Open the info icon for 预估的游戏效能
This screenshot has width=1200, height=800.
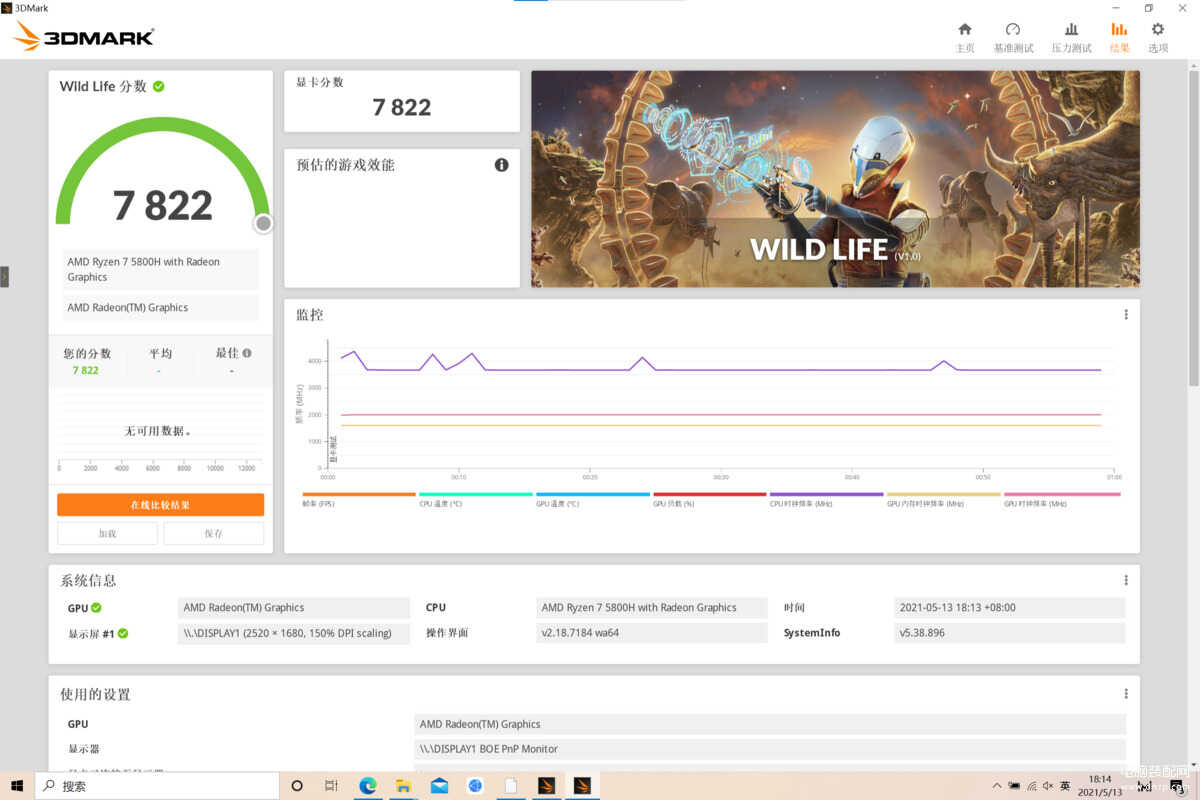501,164
